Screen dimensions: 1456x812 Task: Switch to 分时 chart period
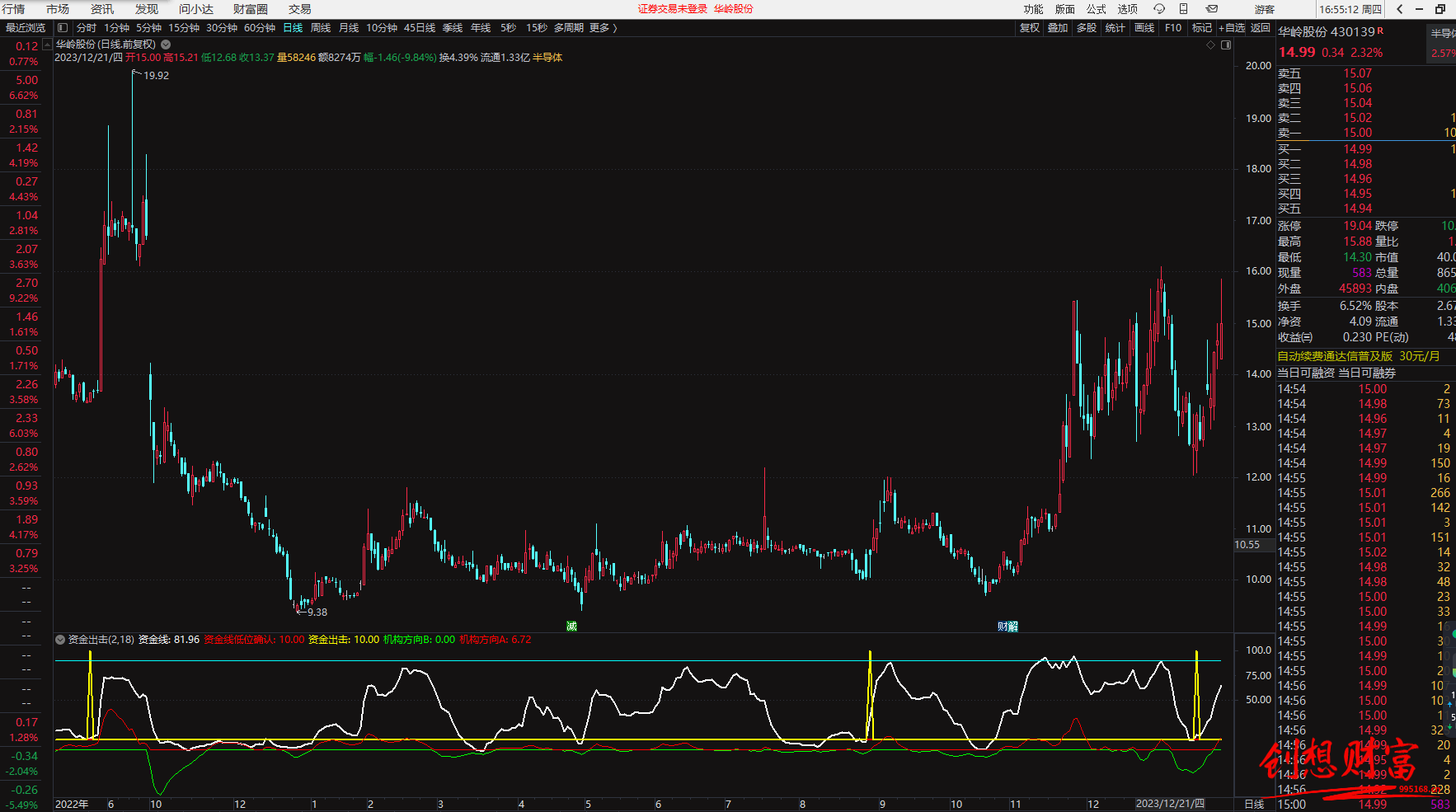click(87, 28)
